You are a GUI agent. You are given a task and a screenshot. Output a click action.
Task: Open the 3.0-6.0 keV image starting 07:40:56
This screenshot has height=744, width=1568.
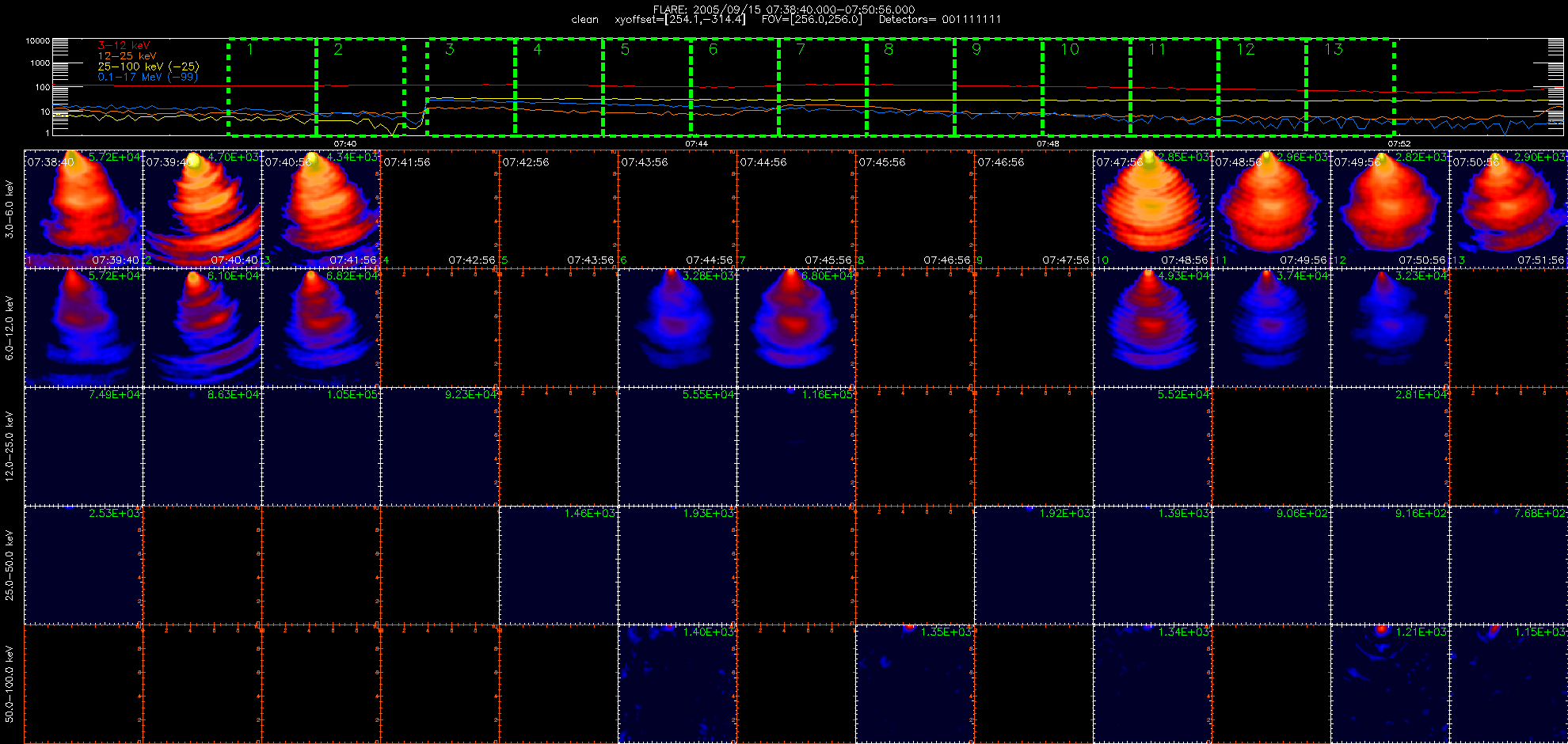click(321, 209)
